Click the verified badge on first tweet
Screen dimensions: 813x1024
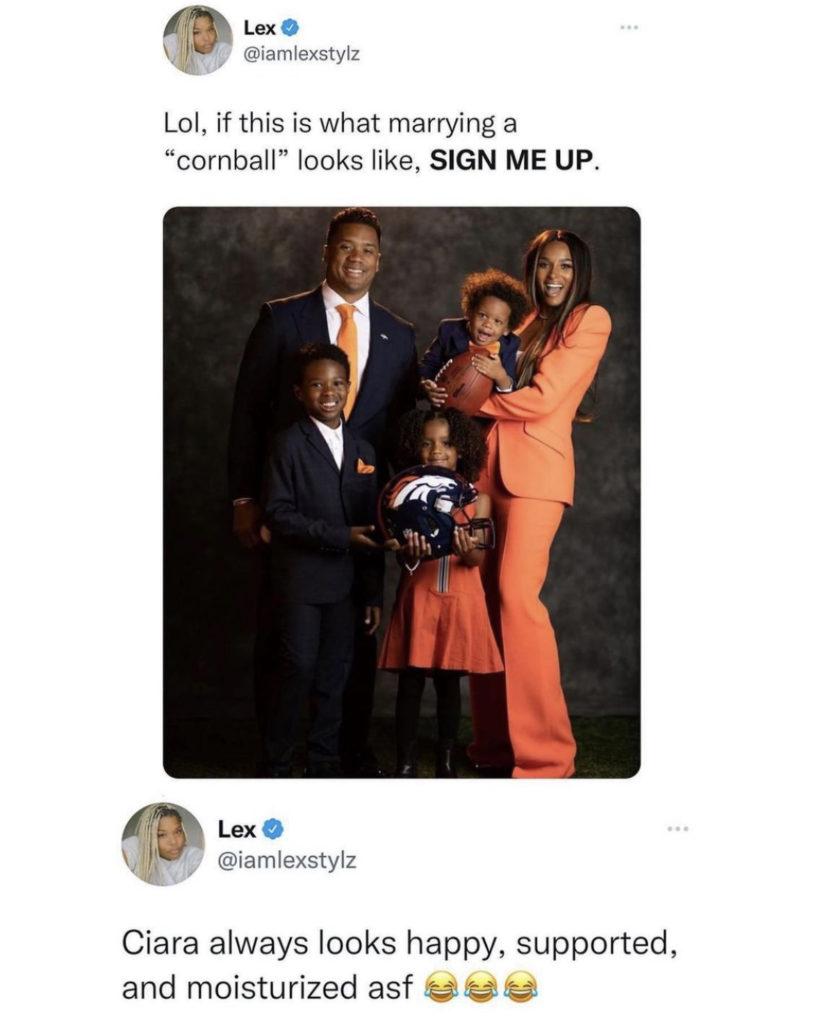click(x=290, y=27)
